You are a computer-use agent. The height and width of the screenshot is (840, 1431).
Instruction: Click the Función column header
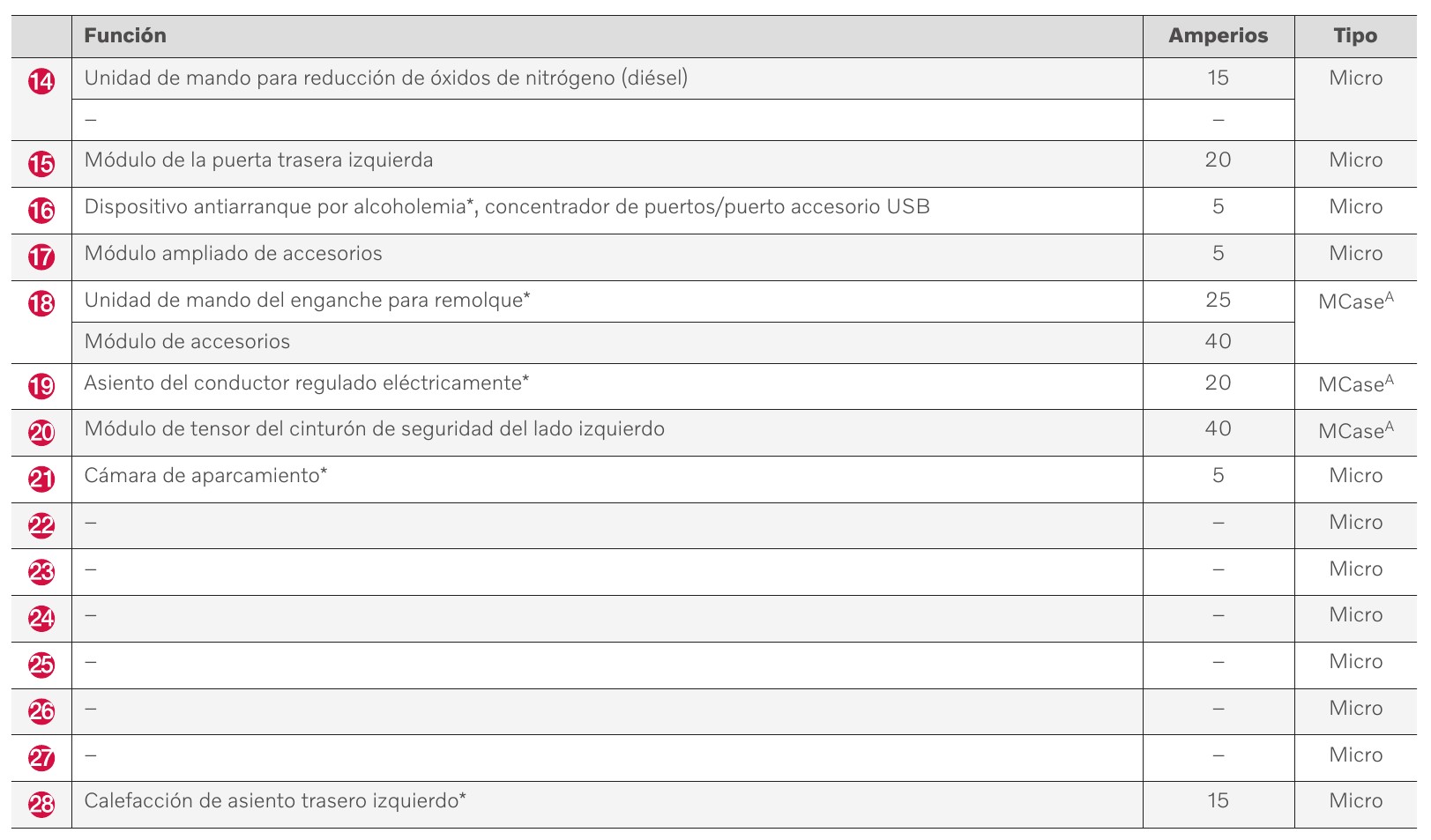click(x=125, y=36)
